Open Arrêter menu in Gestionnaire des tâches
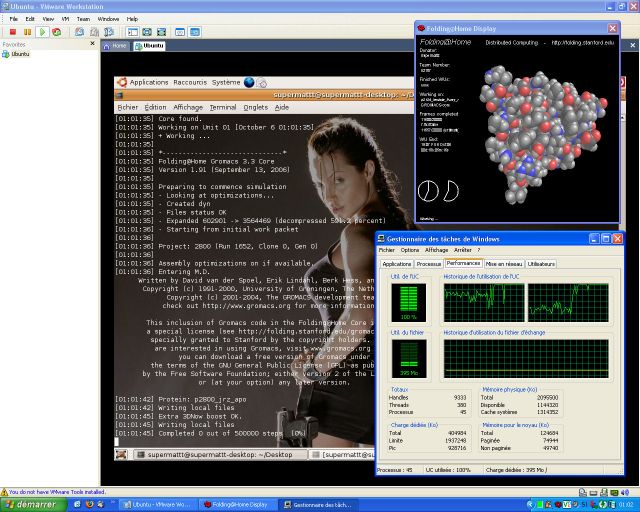The image size is (640, 512). (462, 250)
